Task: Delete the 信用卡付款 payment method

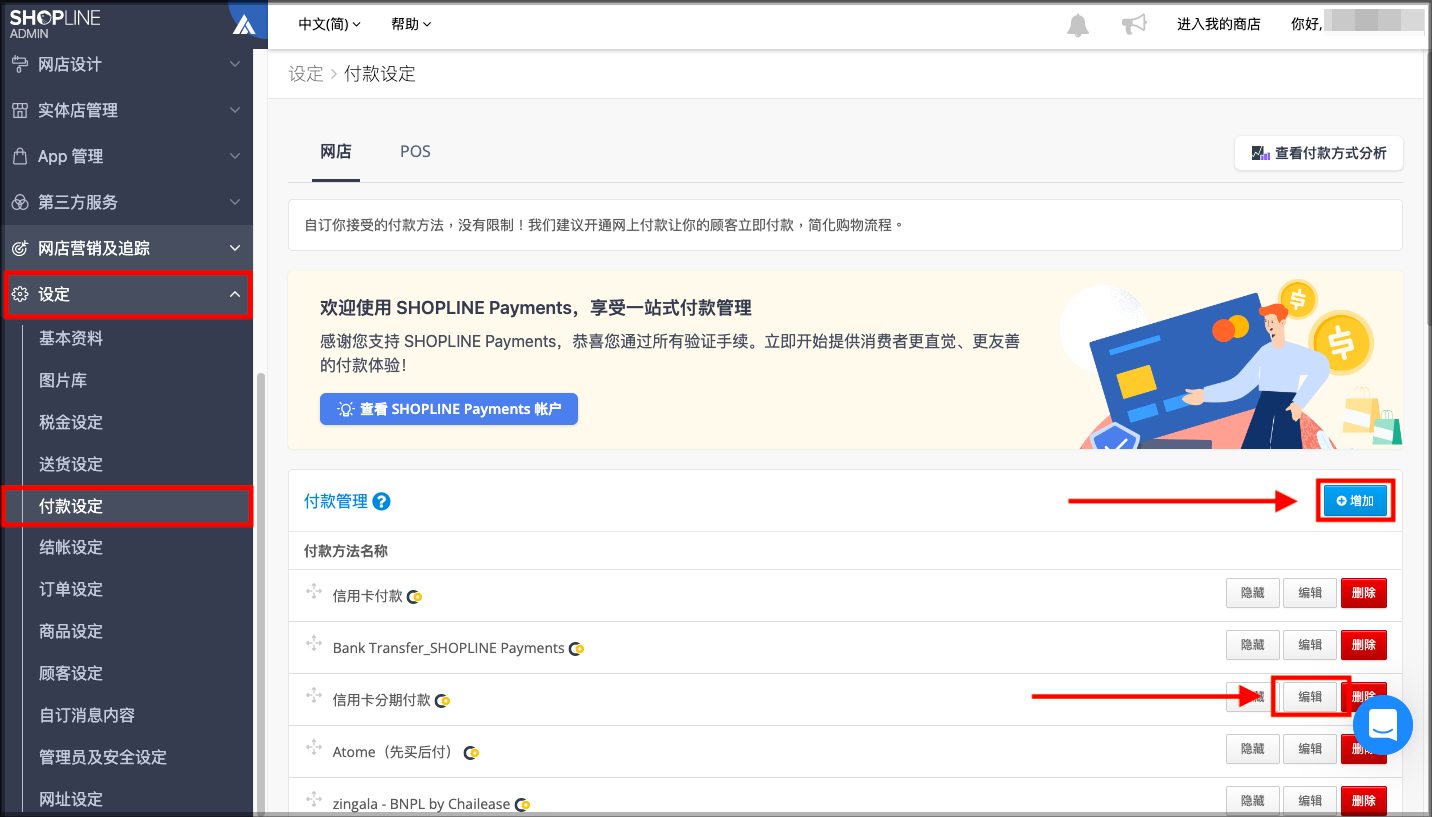Action: pyautogui.click(x=1364, y=593)
